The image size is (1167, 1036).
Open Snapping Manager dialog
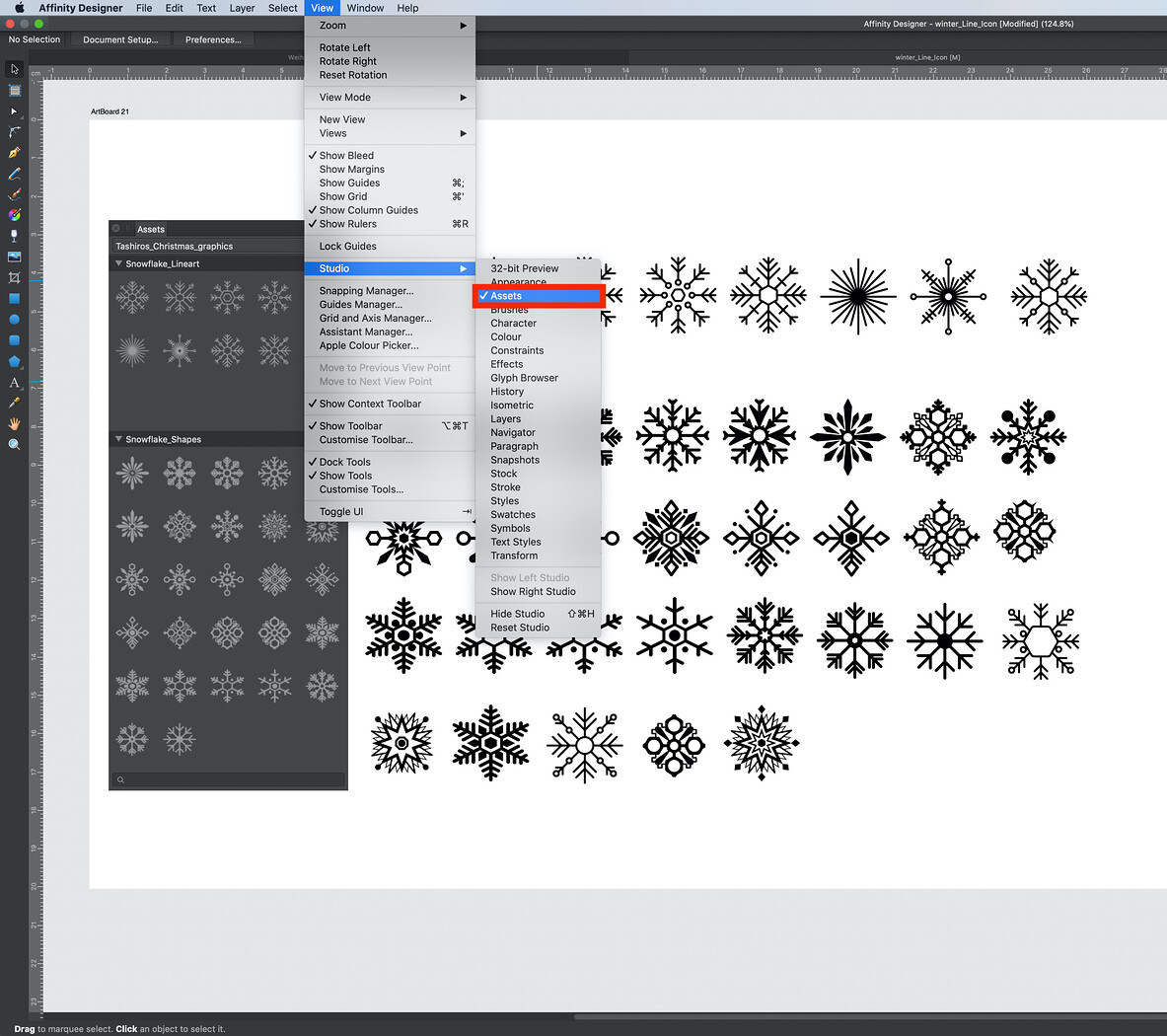pos(390,291)
